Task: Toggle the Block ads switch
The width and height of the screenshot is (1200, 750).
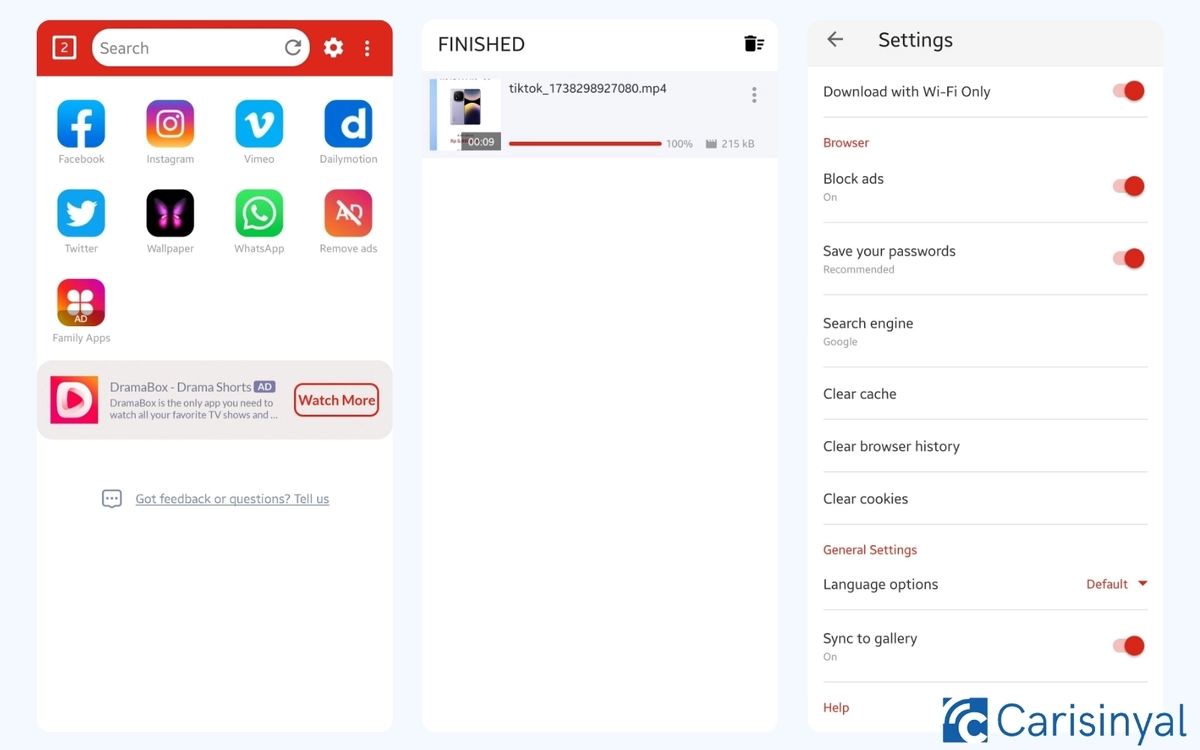Action: click(x=1129, y=186)
